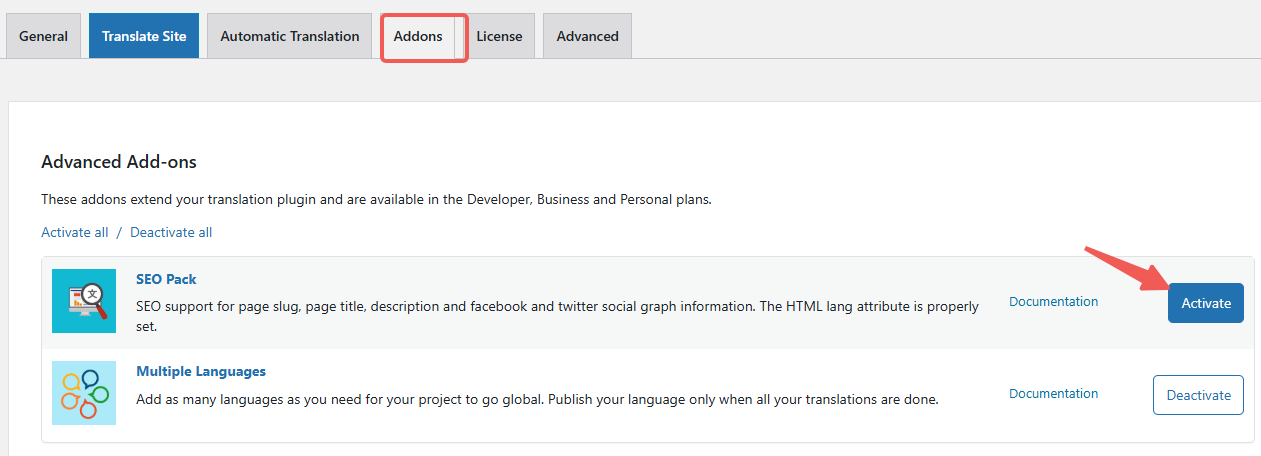Go to the Automatic Translation tab
Image resolution: width=1261 pixels, height=456 pixels.
click(289, 36)
